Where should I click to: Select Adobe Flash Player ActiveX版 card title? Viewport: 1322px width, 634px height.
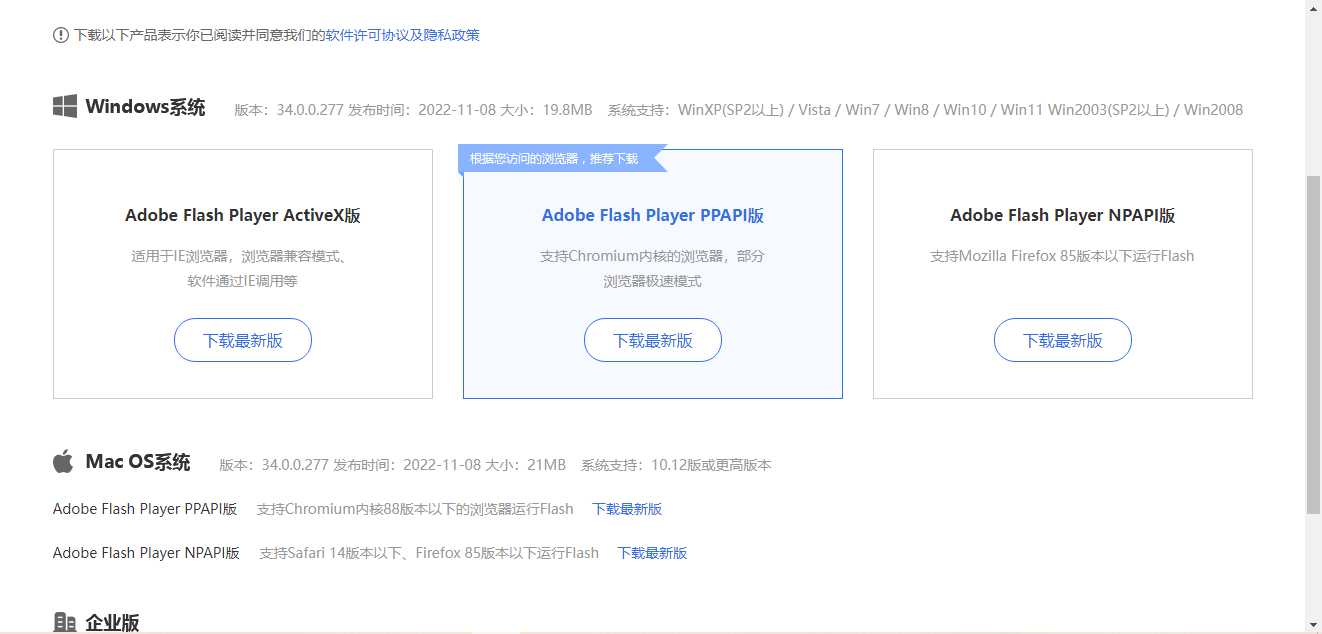[243, 215]
